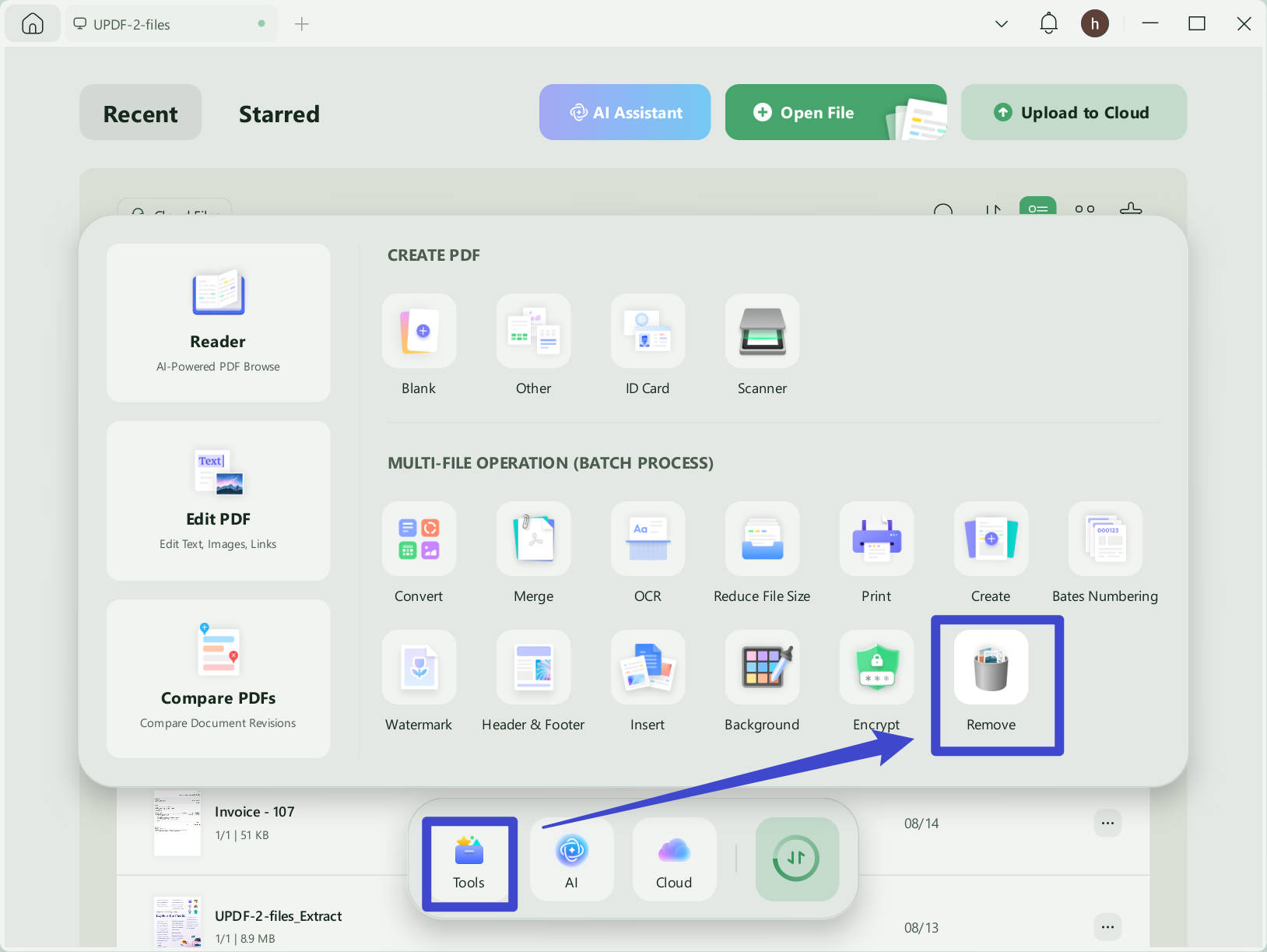Image resolution: width=1267 pixels, height=952 pixels.
Task: Click the AI Assistant button
Action: (625, 112)
